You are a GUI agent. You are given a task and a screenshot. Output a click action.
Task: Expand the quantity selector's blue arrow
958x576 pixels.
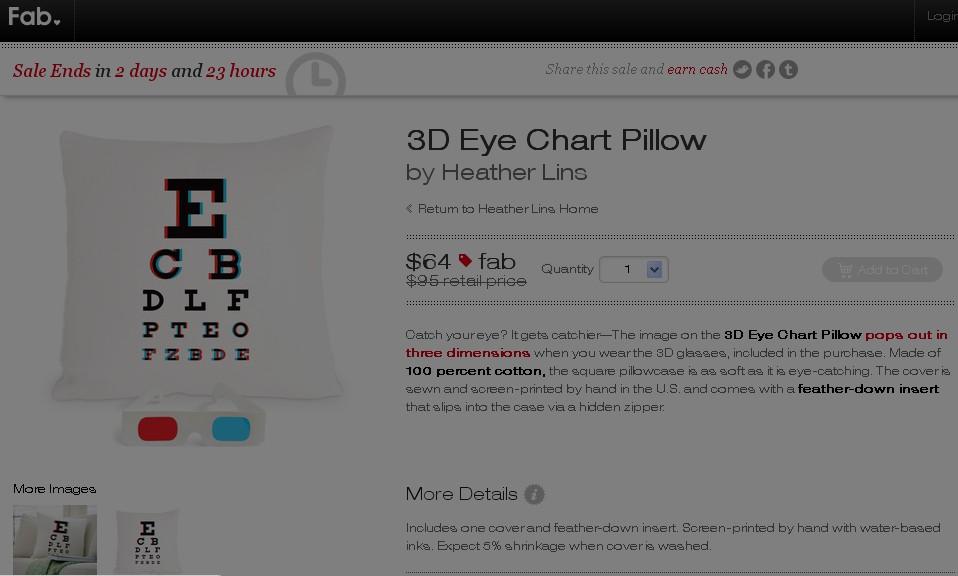coord(654,269)
